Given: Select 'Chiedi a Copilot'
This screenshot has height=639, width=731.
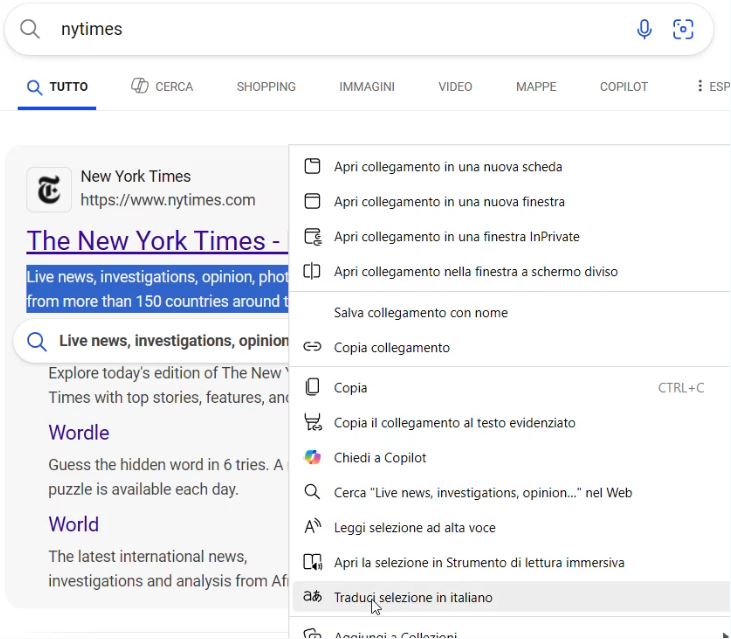Looking at the screenshot, I should (511, 457).
